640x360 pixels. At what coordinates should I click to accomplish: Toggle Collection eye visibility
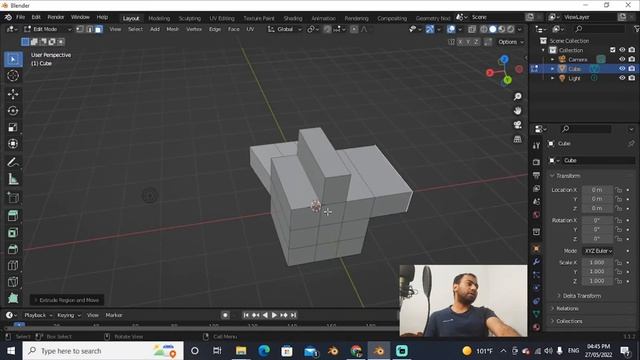click(x=622, y=50)
